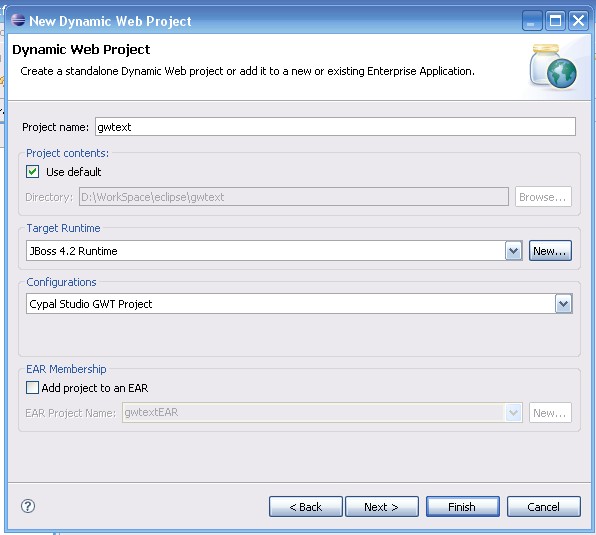This screenshot has height=535, width=596.
Task: Toggle the Use default checkbox
Action: coord(33,172)
